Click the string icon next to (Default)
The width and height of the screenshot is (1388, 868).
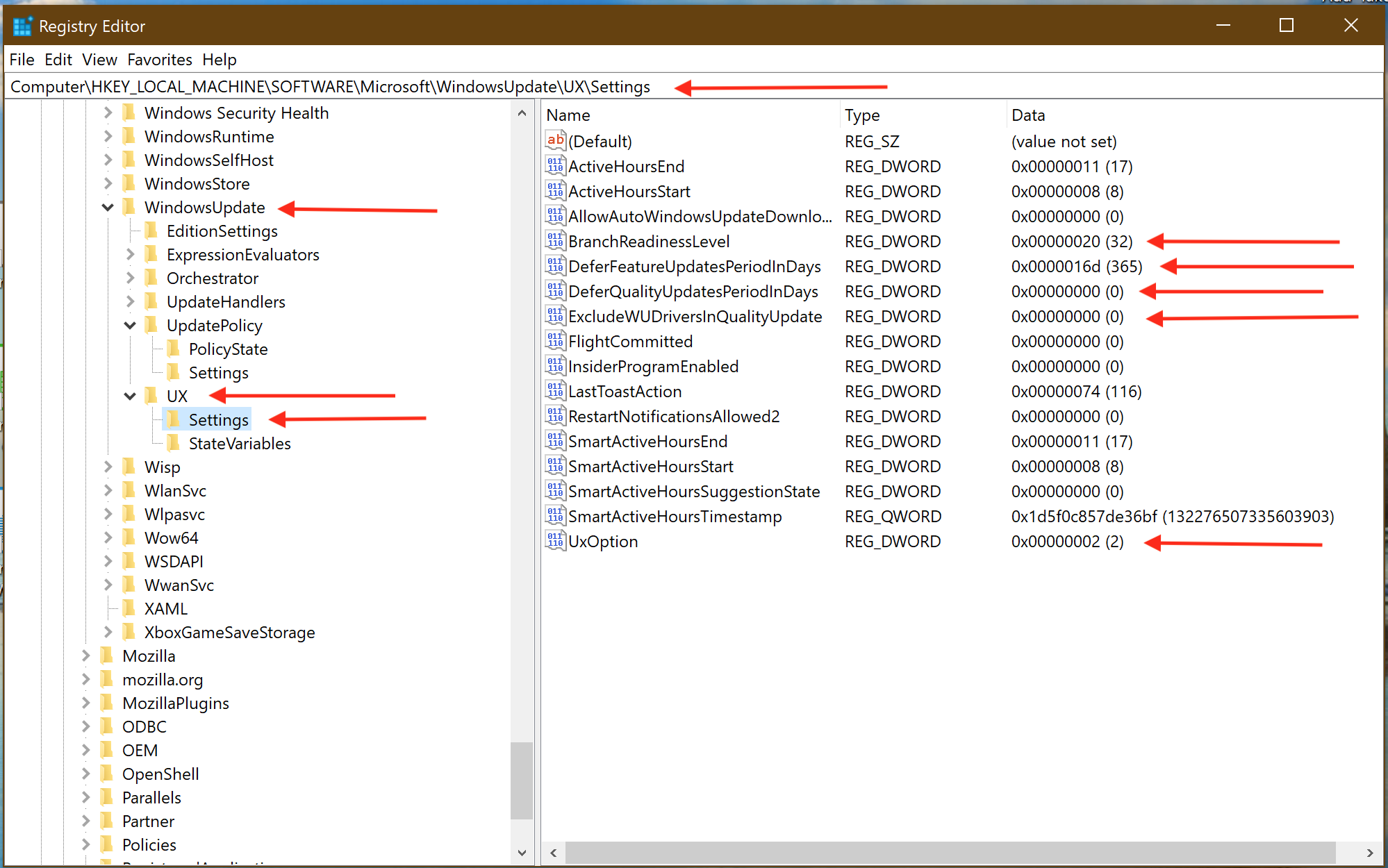554,141
